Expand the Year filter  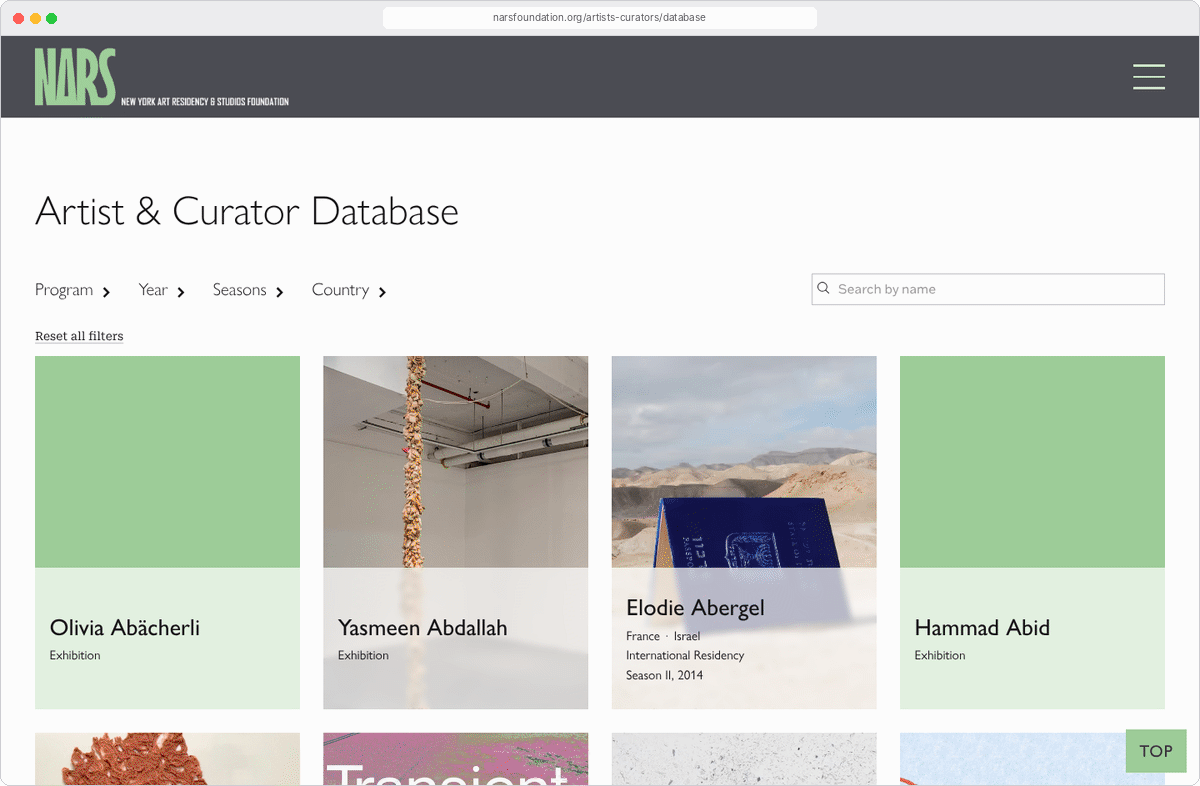(162, 290)
